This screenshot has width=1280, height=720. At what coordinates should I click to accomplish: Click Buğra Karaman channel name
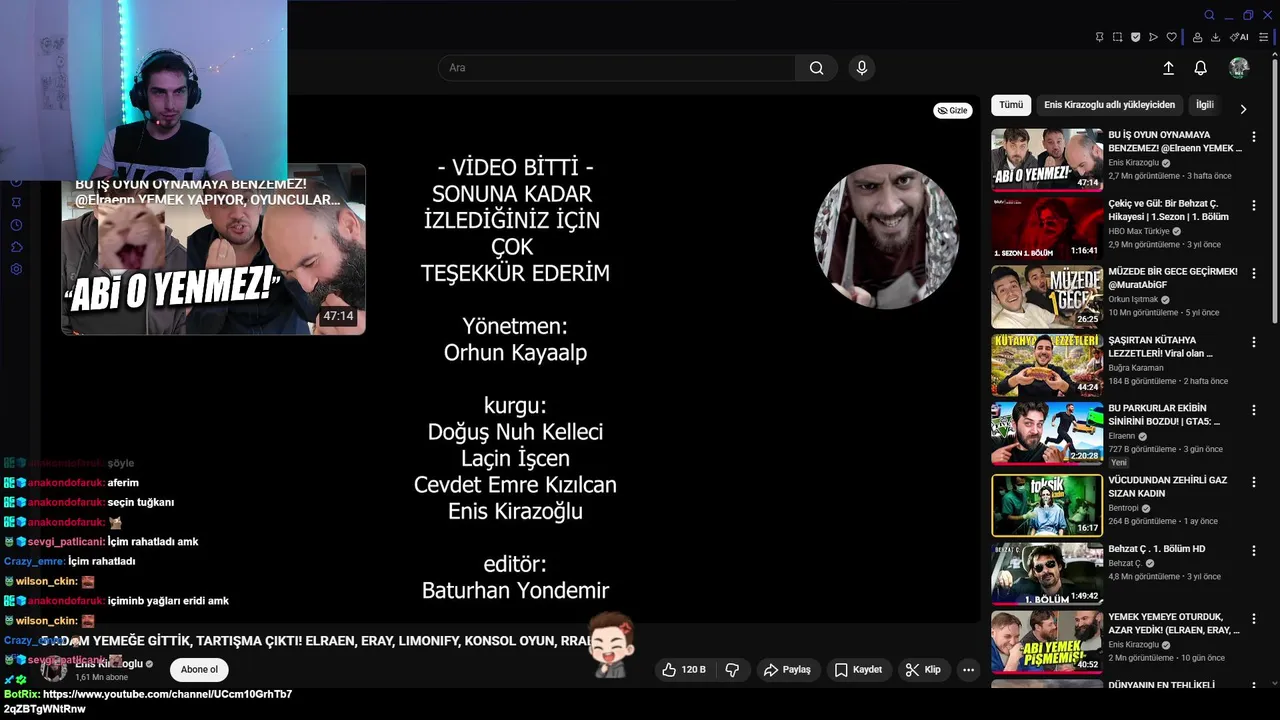[x=1136, y=368]
